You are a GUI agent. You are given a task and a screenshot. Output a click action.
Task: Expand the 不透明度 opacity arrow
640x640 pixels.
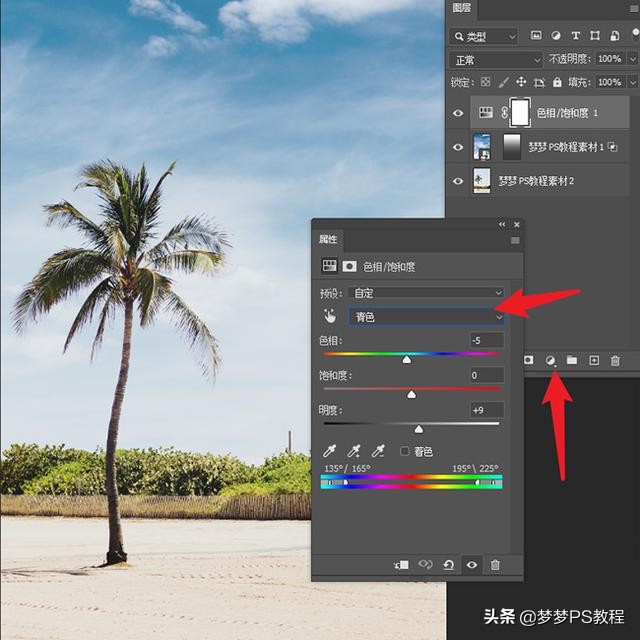pos(632,60)
